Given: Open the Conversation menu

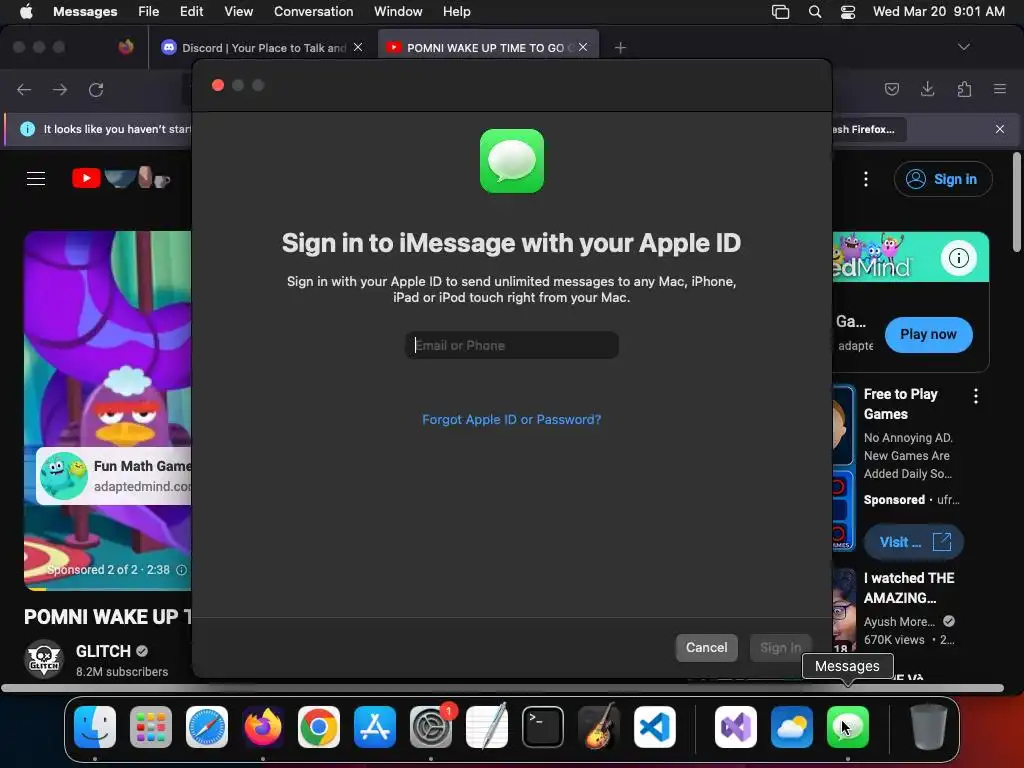Looking at the screenshot, I should 313,12.
